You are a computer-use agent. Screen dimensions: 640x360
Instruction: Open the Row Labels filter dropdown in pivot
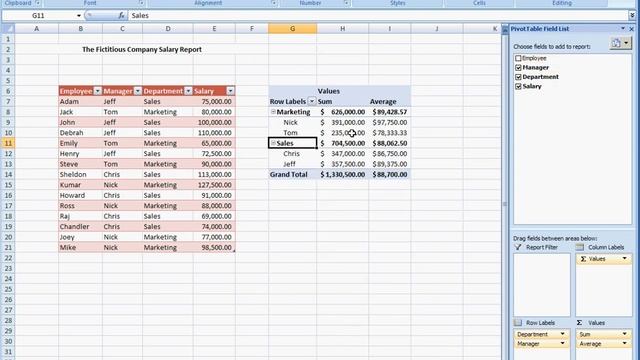tap(311, 101)
